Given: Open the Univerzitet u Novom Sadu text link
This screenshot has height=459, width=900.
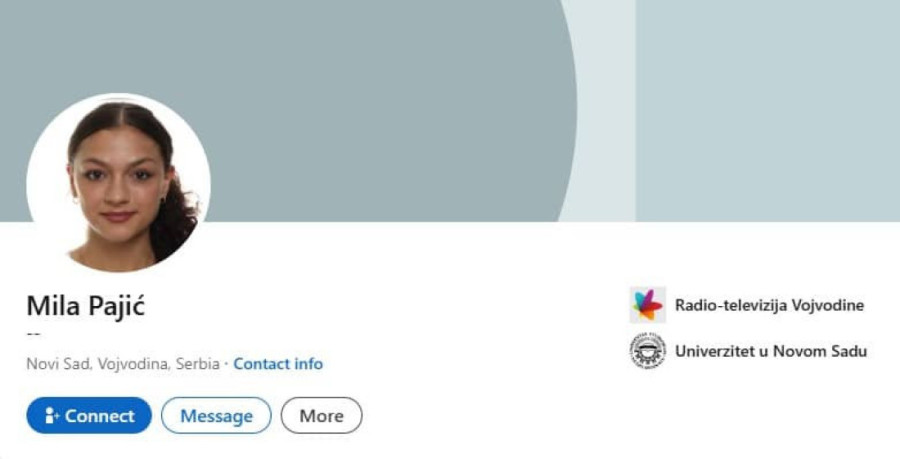Looking at the screenshot, I should point(771,351).
